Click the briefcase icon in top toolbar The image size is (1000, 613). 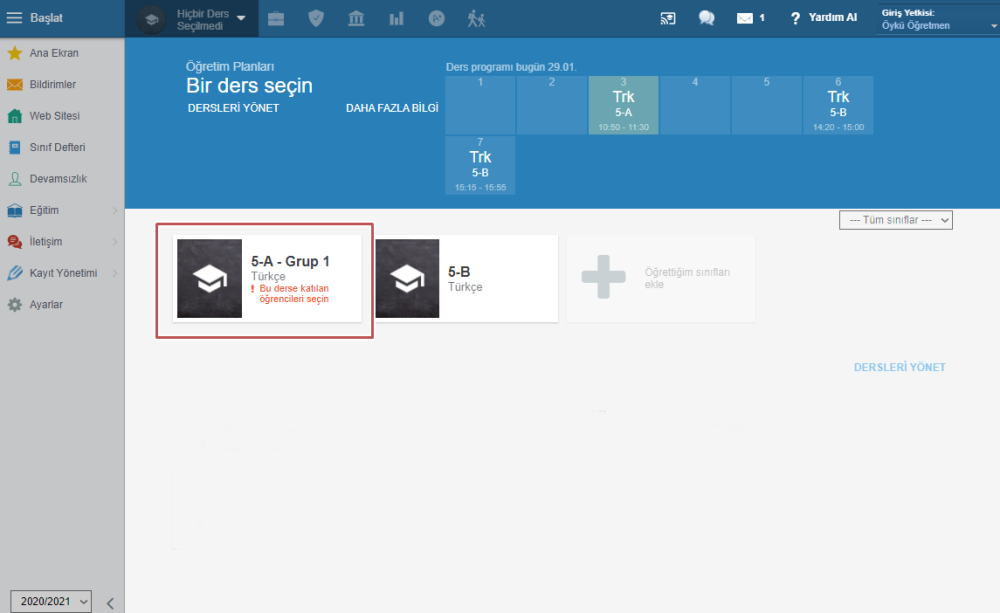(x=276, y=18)
